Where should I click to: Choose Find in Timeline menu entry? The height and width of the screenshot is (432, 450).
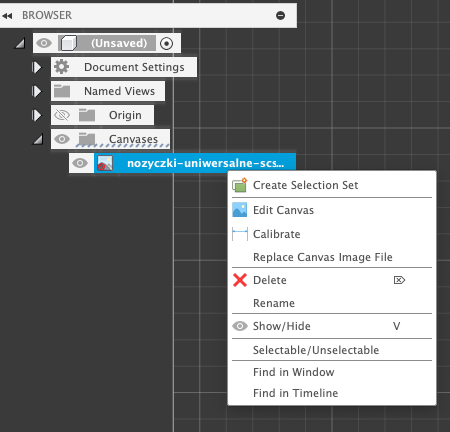click(296, 393)
